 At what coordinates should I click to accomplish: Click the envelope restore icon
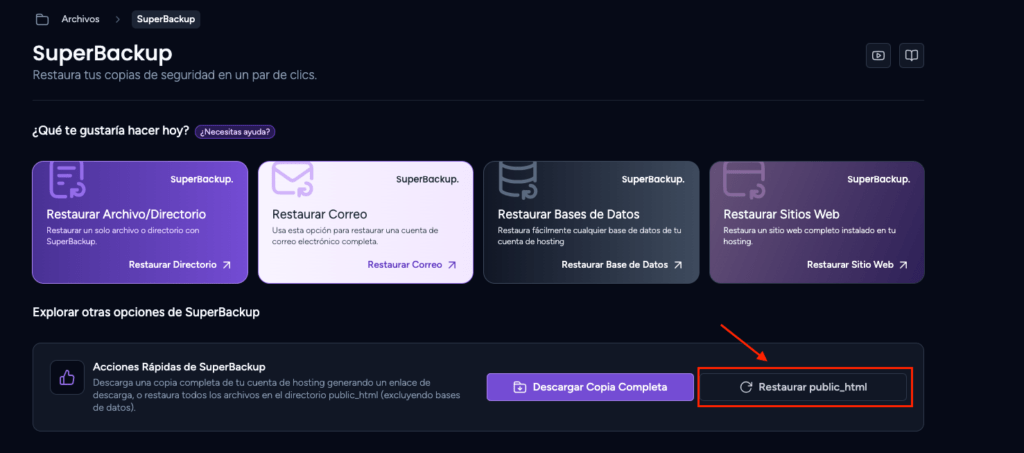(x=293, y=179)
